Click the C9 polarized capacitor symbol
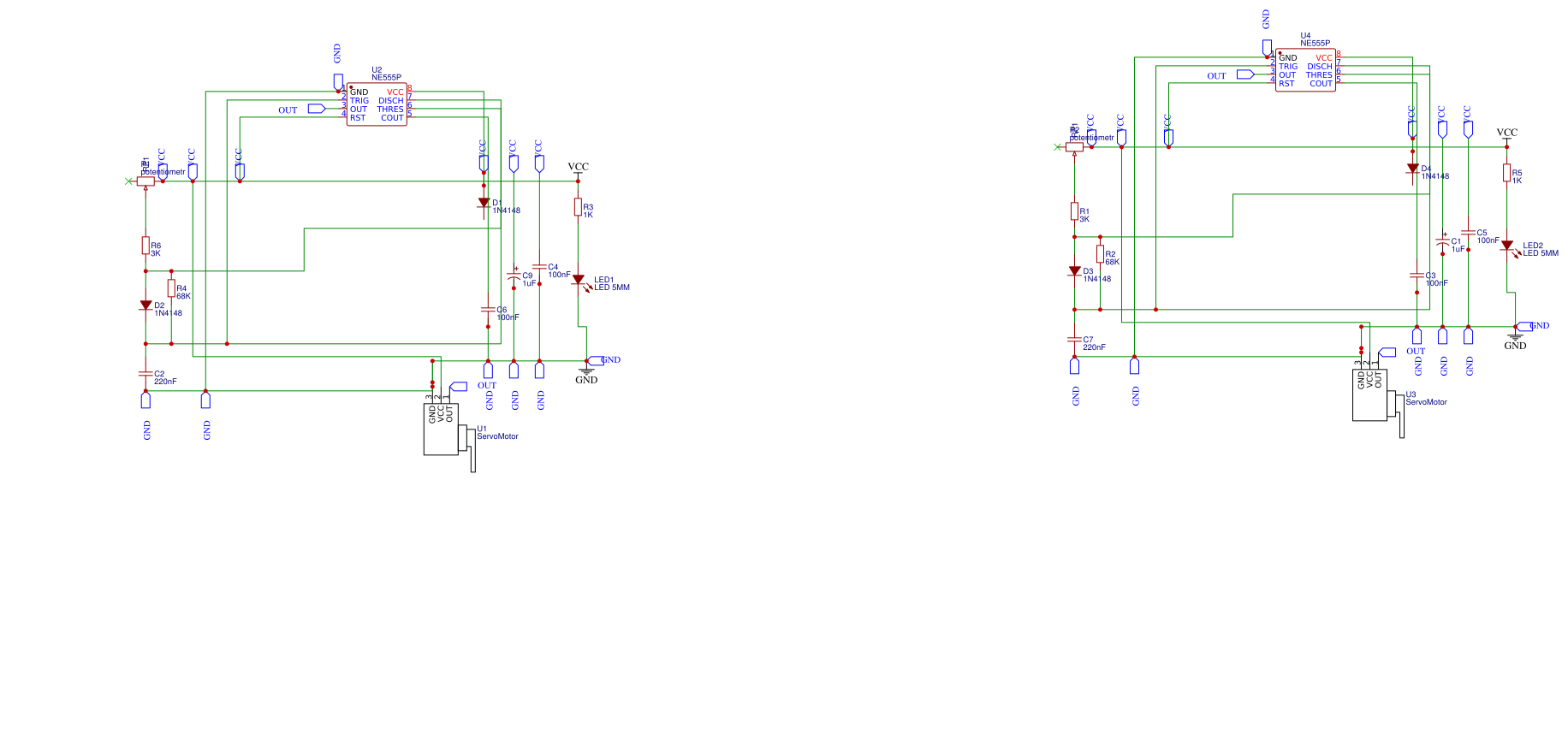1568x729 pixels. [514, 275]
